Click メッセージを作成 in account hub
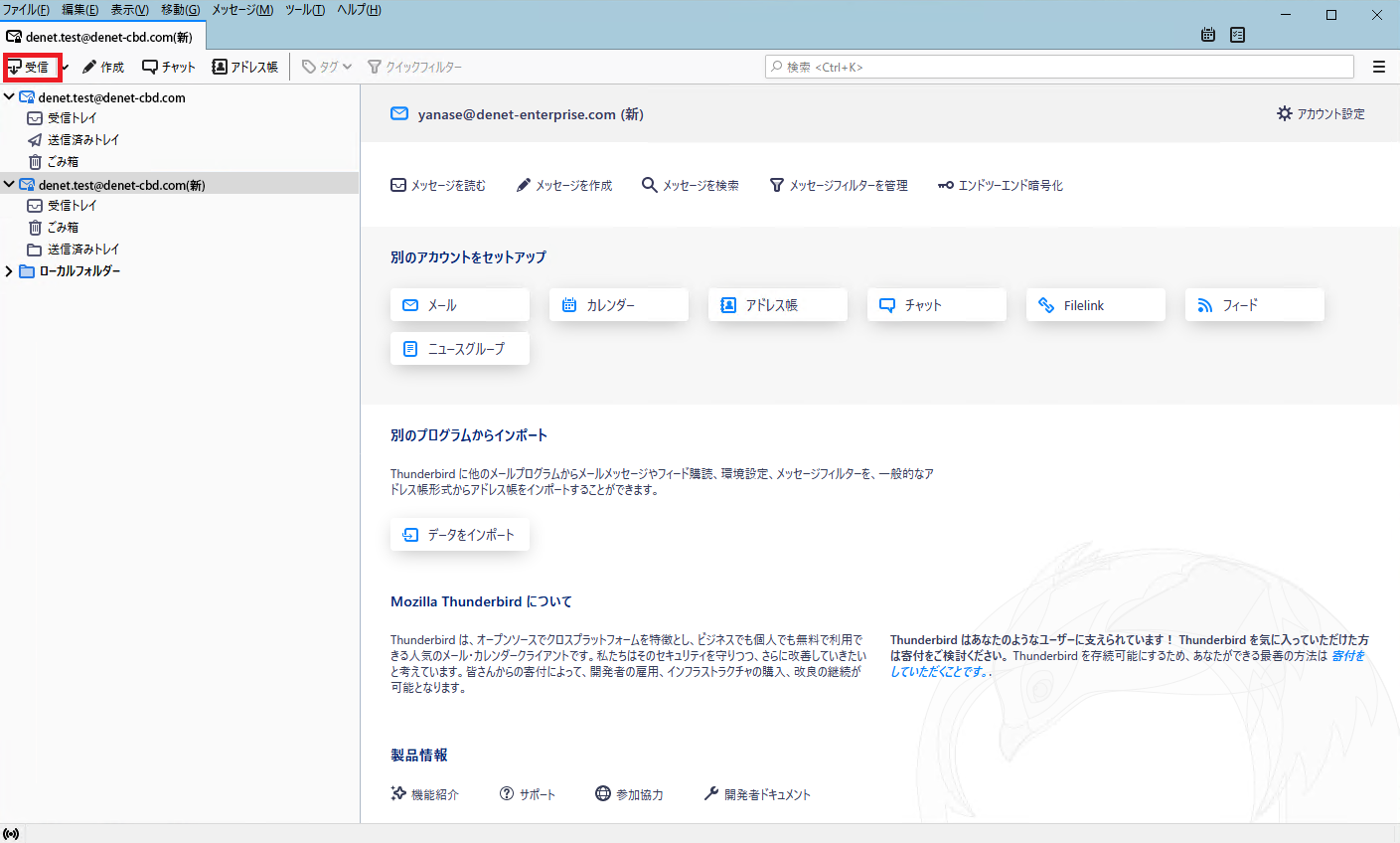The width and height of the screenshot is (1400, 843). point(564,186)
